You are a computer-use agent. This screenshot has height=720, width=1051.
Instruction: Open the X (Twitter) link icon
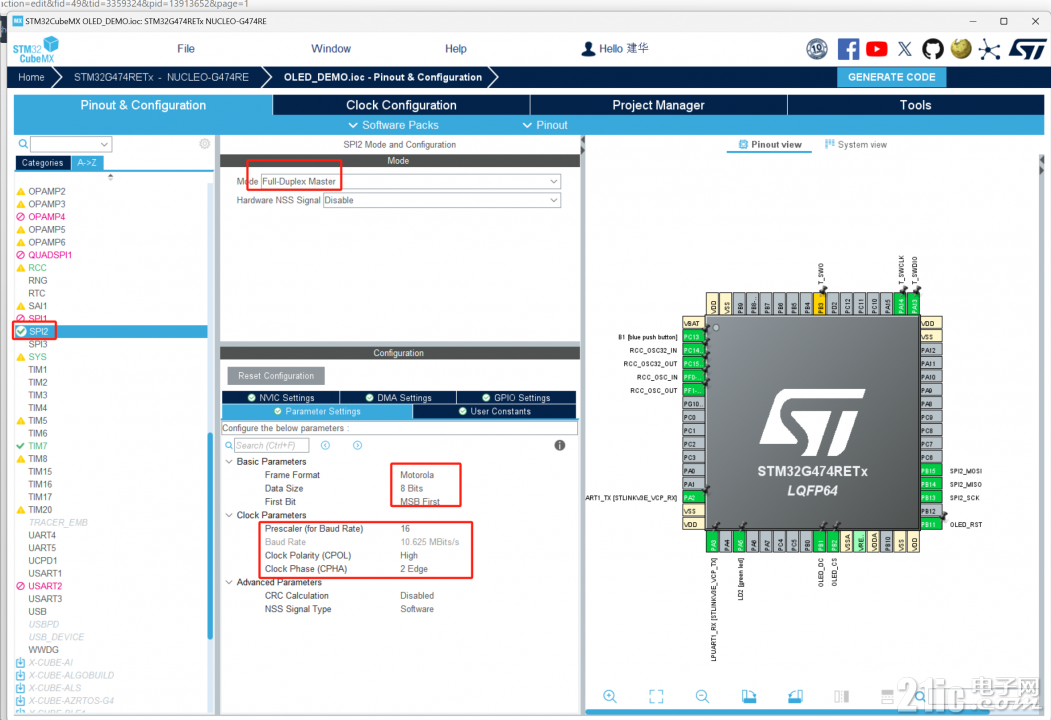click(905, 49)
